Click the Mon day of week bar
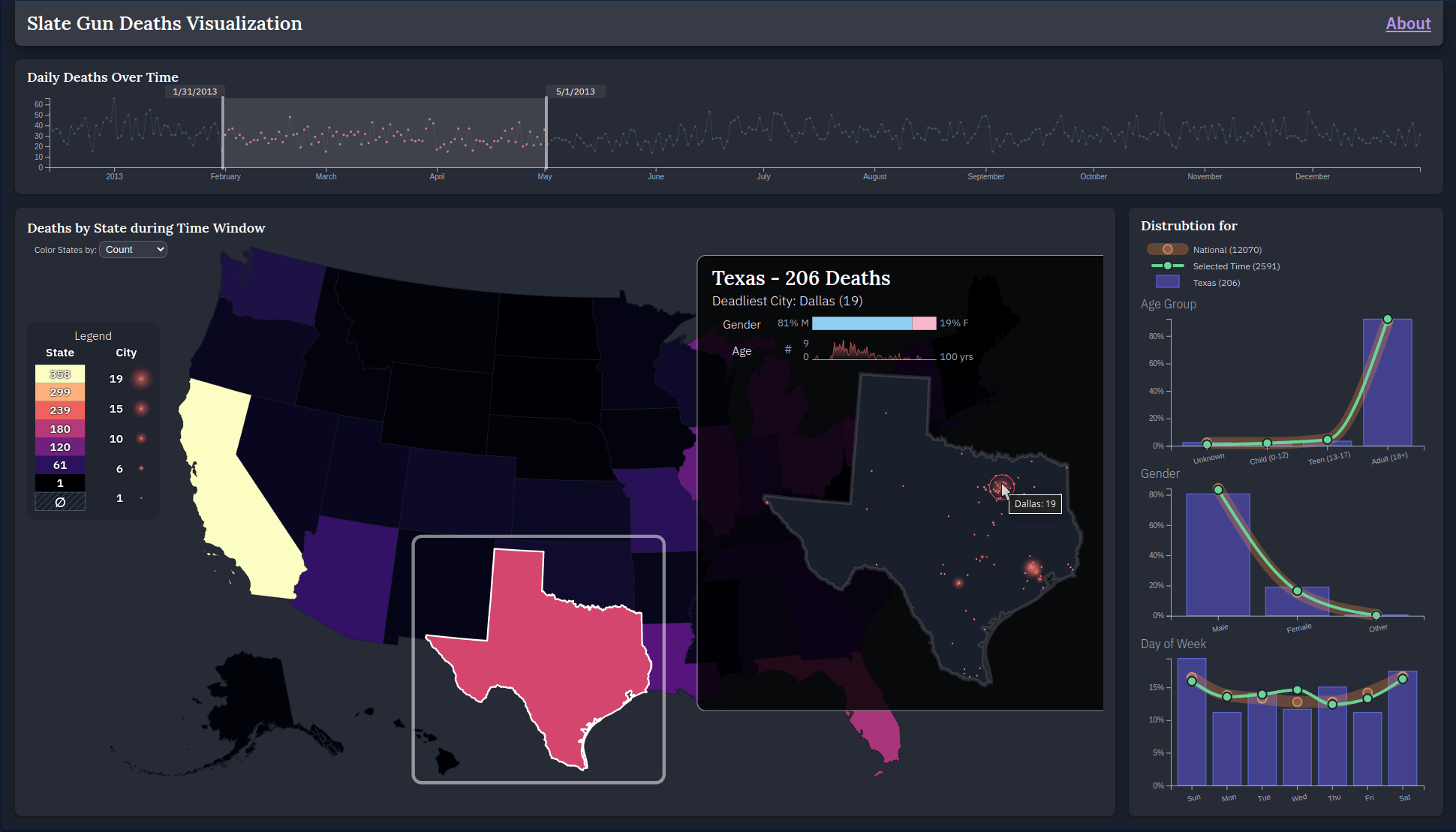The height and width of the screenshot is (832, 1456). 1226,749
